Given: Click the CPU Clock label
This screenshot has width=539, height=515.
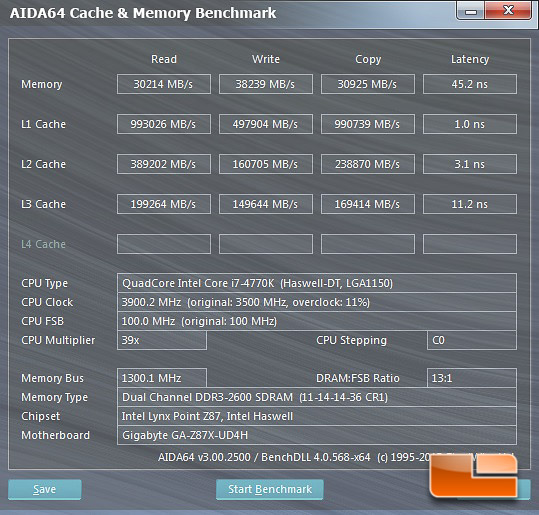Looking at the screenshot, I should click(47, 302).
